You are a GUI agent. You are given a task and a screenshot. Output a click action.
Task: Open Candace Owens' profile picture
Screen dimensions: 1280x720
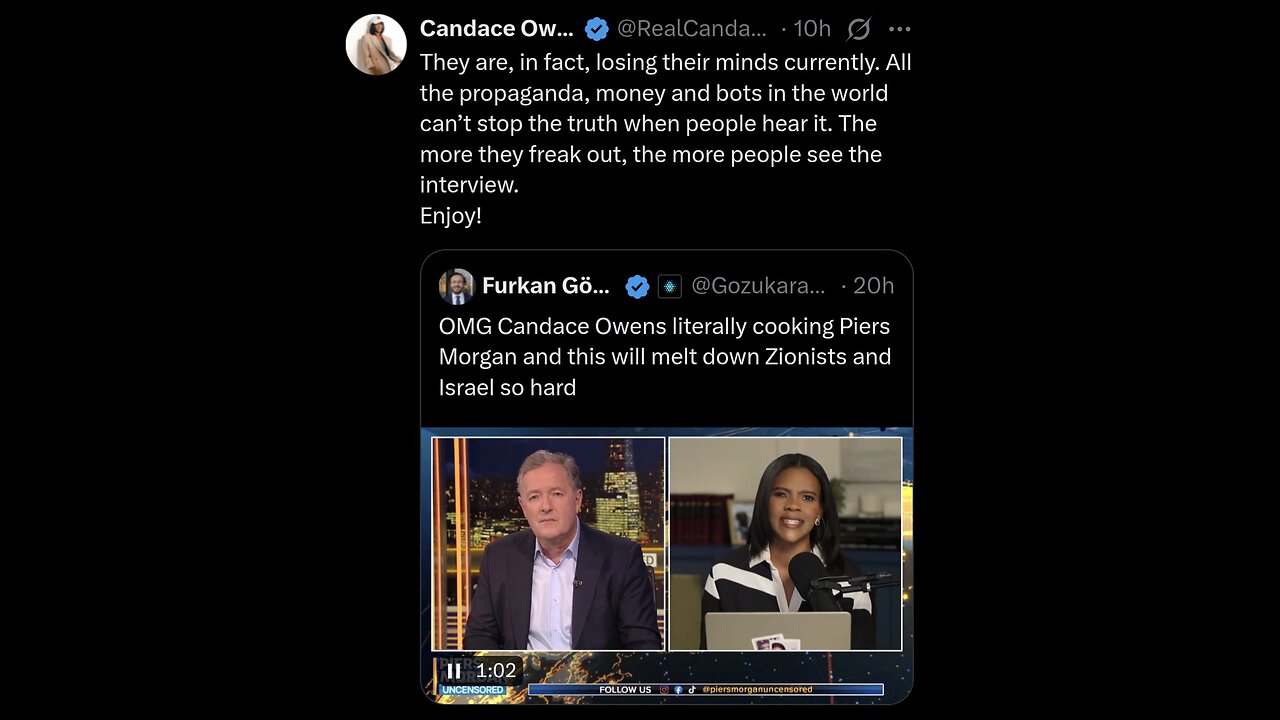click(376, 45)
